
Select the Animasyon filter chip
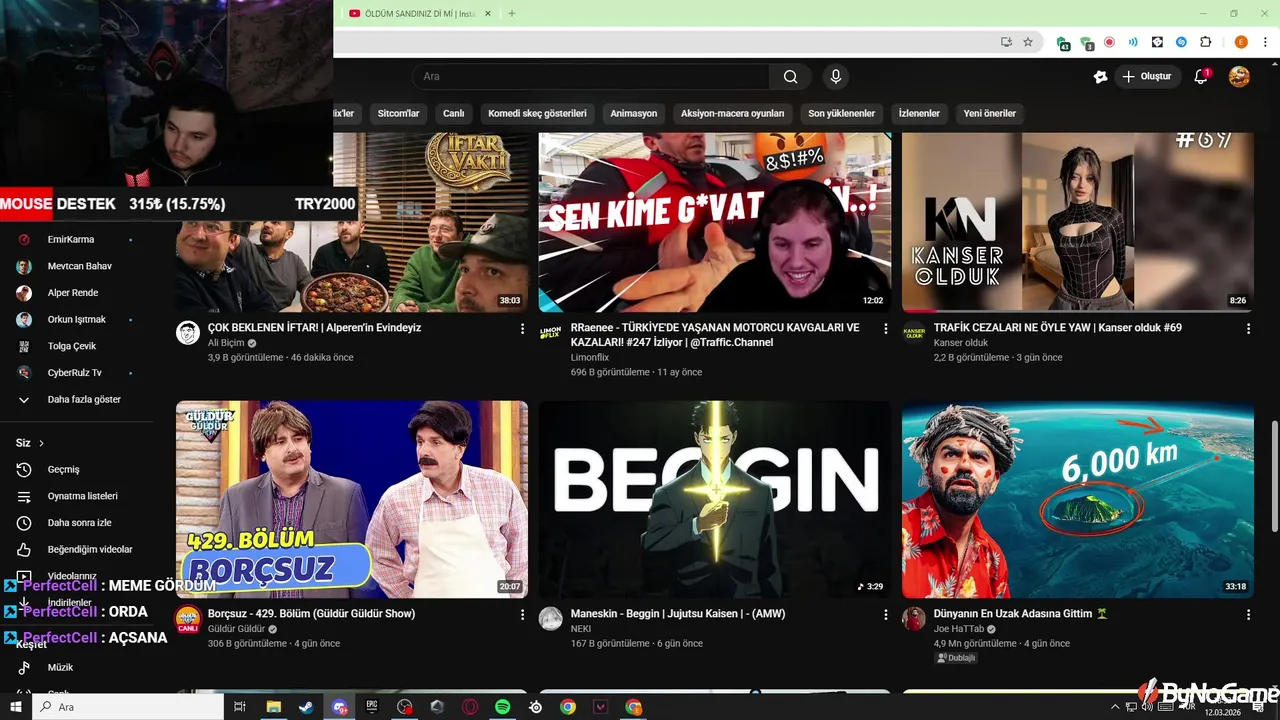(x=634, y=113)
